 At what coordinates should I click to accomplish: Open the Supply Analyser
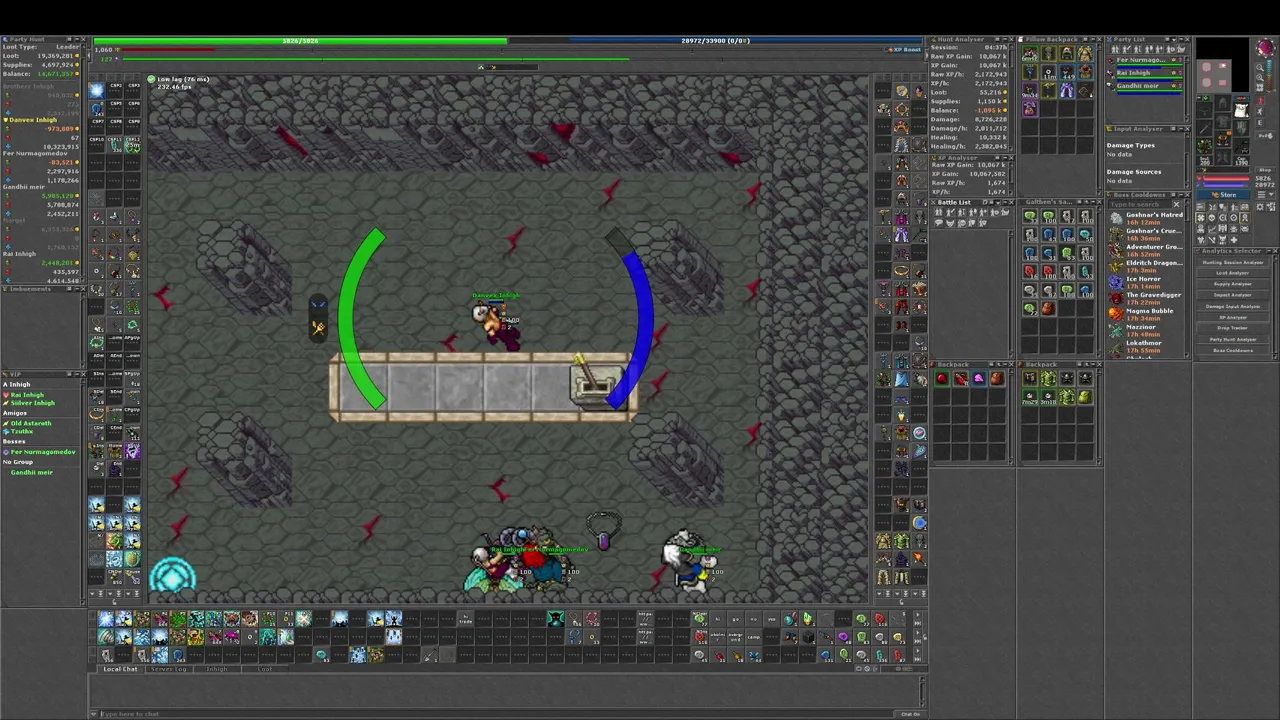click(1232, 284)
